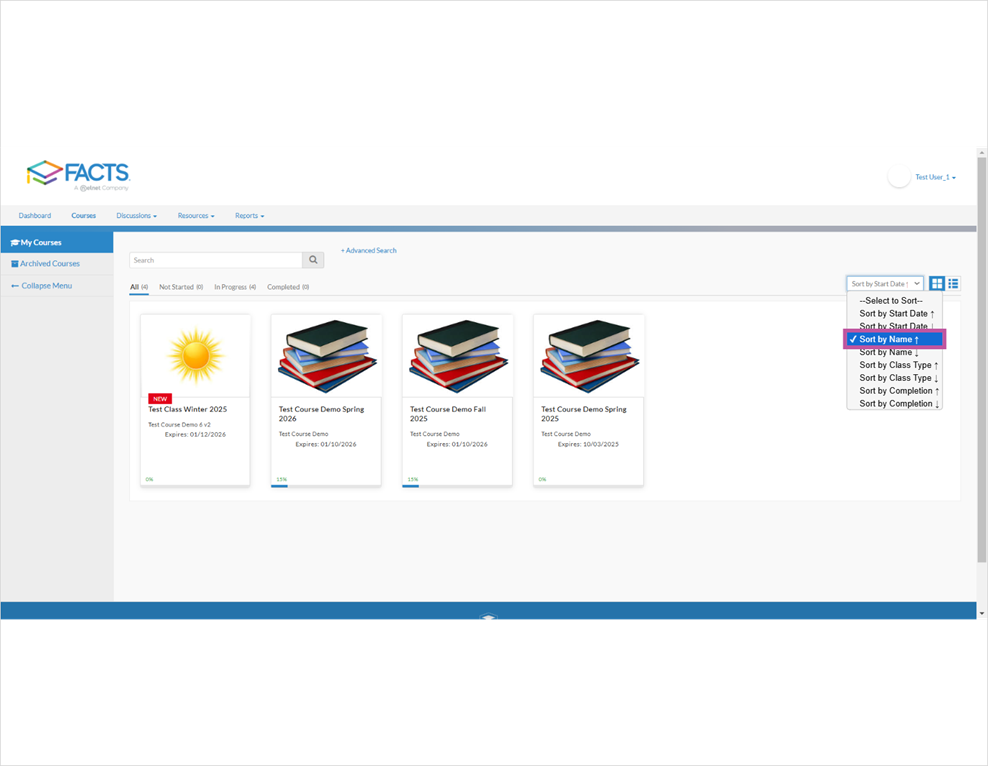Click the FACTS logo
988x766 pixels.
pyautogui.click(x=80, y=172)
